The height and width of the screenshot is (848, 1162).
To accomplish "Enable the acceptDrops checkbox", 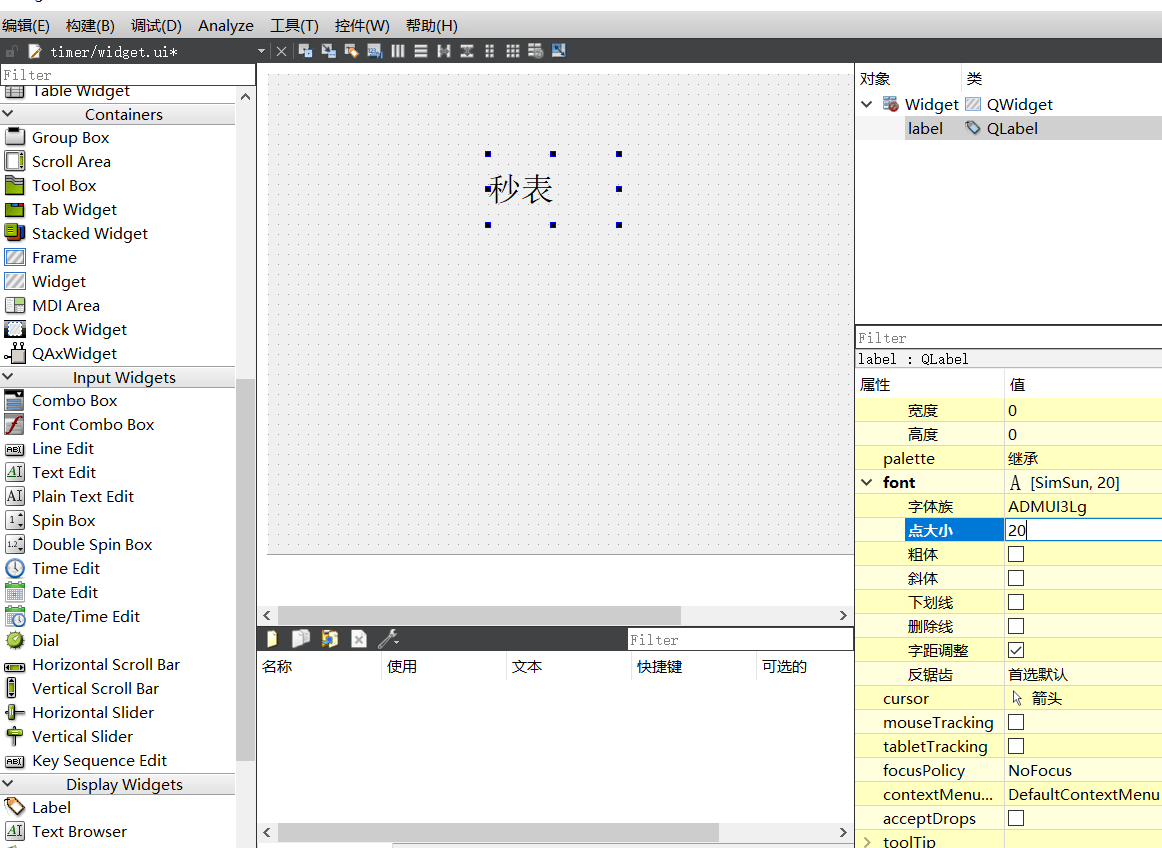I will [x=1016, y=818].
